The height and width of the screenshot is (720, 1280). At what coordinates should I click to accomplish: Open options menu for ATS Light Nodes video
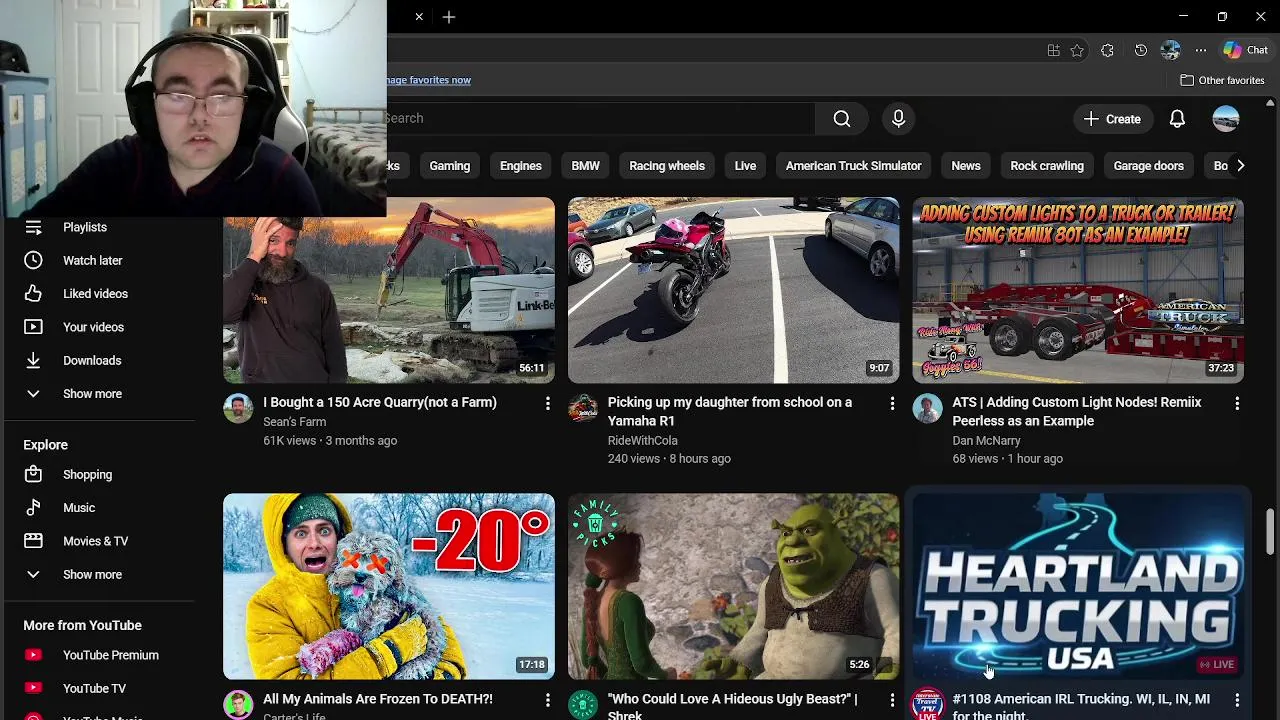click(1237, 403)
